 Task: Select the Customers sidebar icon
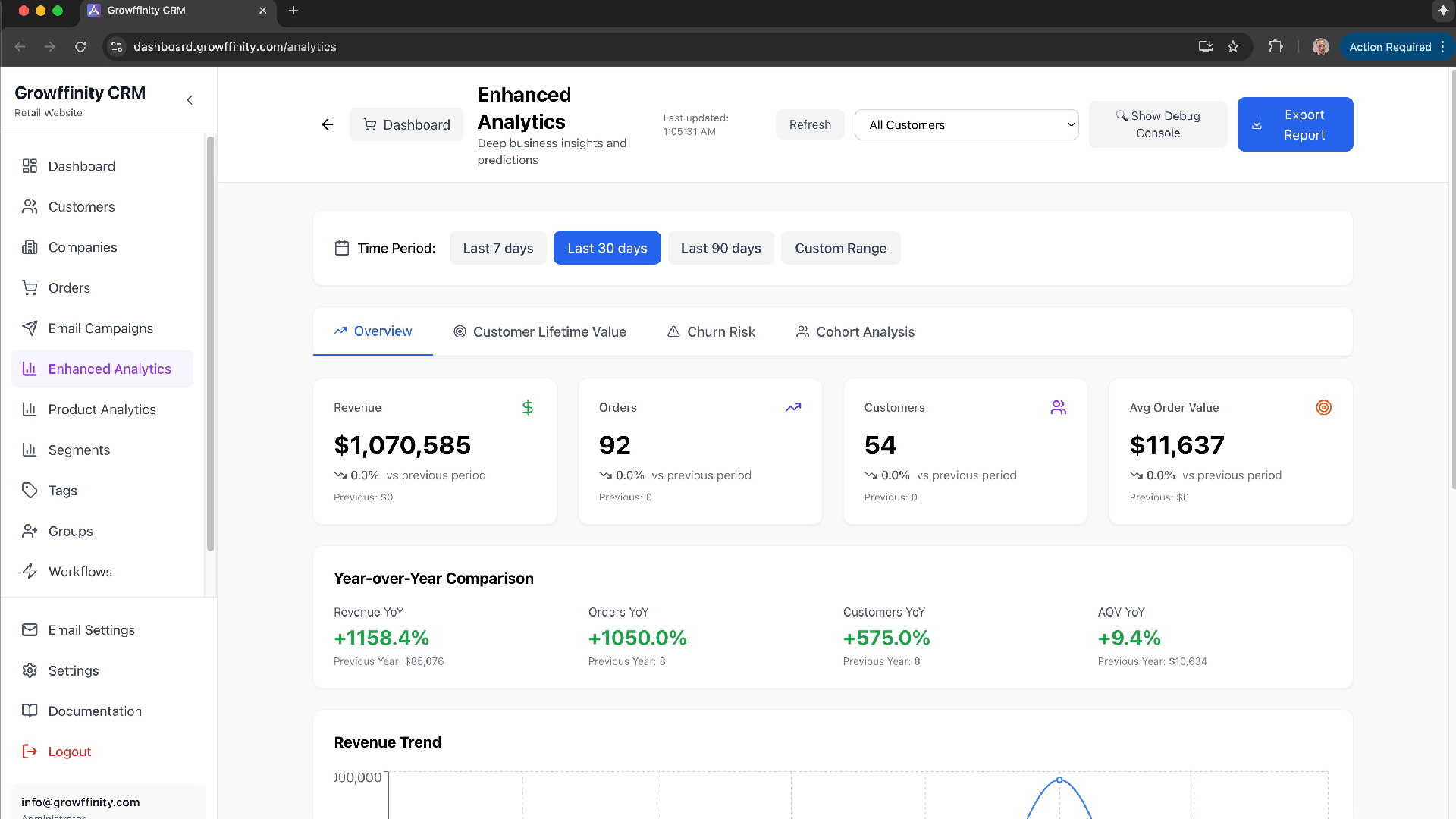pyautogui.click(x=30, y=206)
